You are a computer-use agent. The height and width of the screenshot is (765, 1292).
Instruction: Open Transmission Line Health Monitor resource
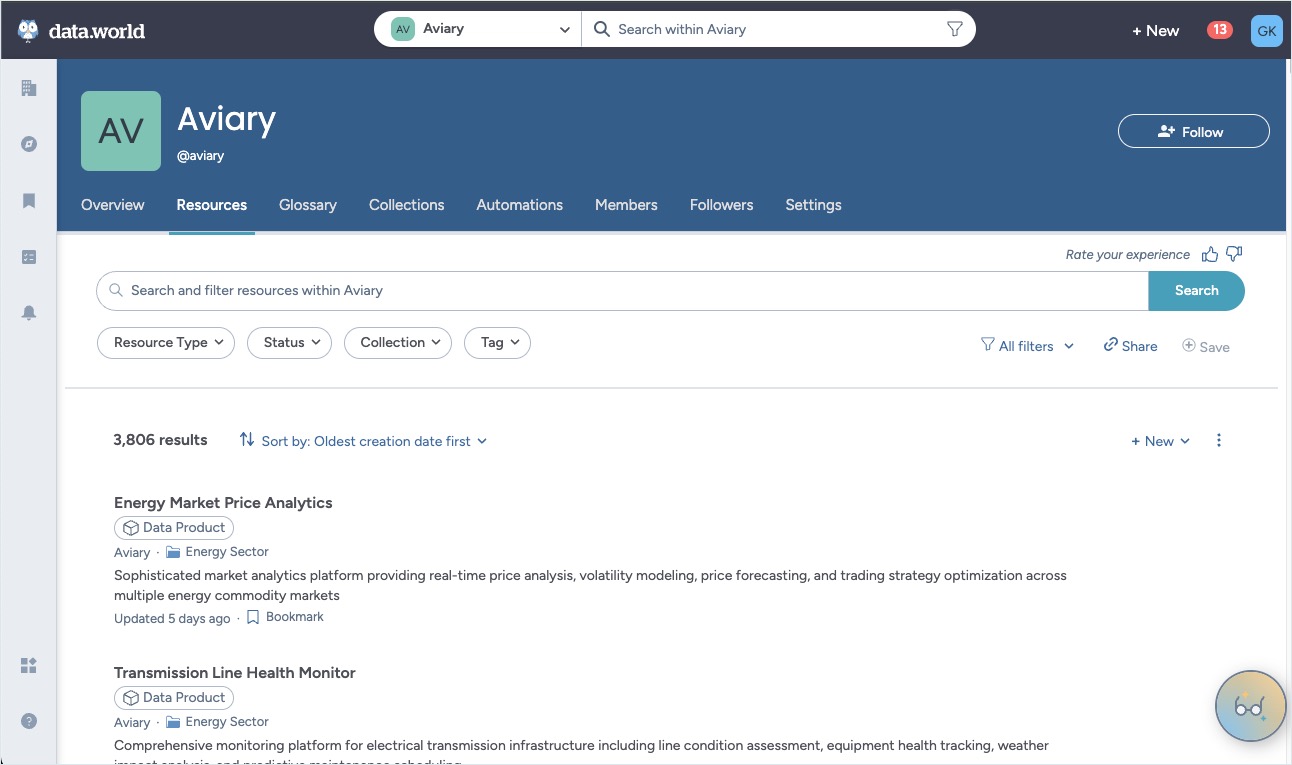(x=235, y=673)
